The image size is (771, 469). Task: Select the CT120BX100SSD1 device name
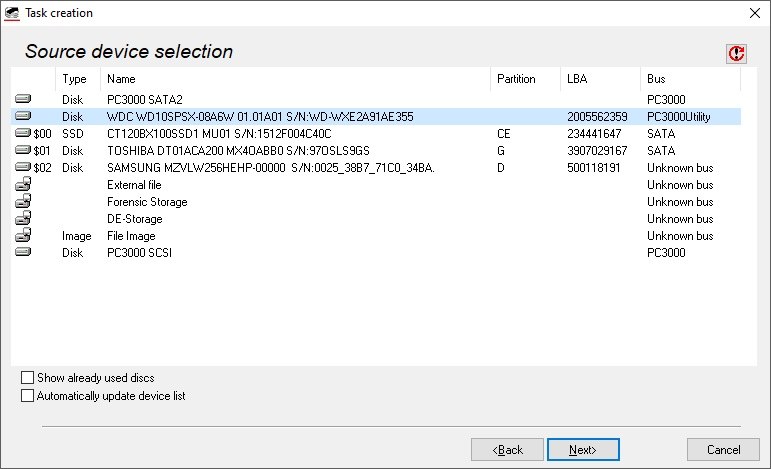[219, 134]
